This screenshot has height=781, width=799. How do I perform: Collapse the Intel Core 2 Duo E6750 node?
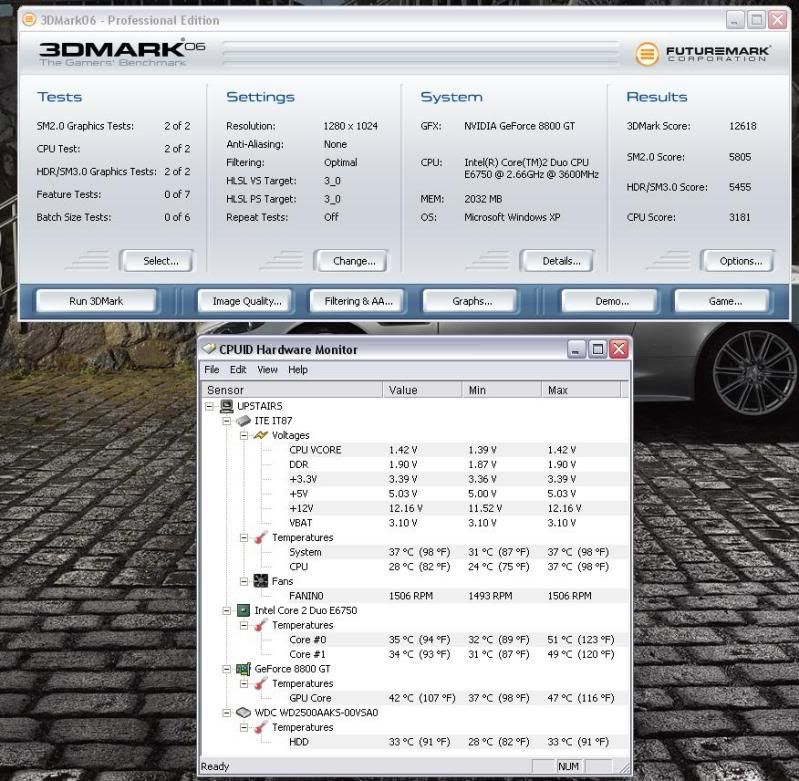(227, 610)
